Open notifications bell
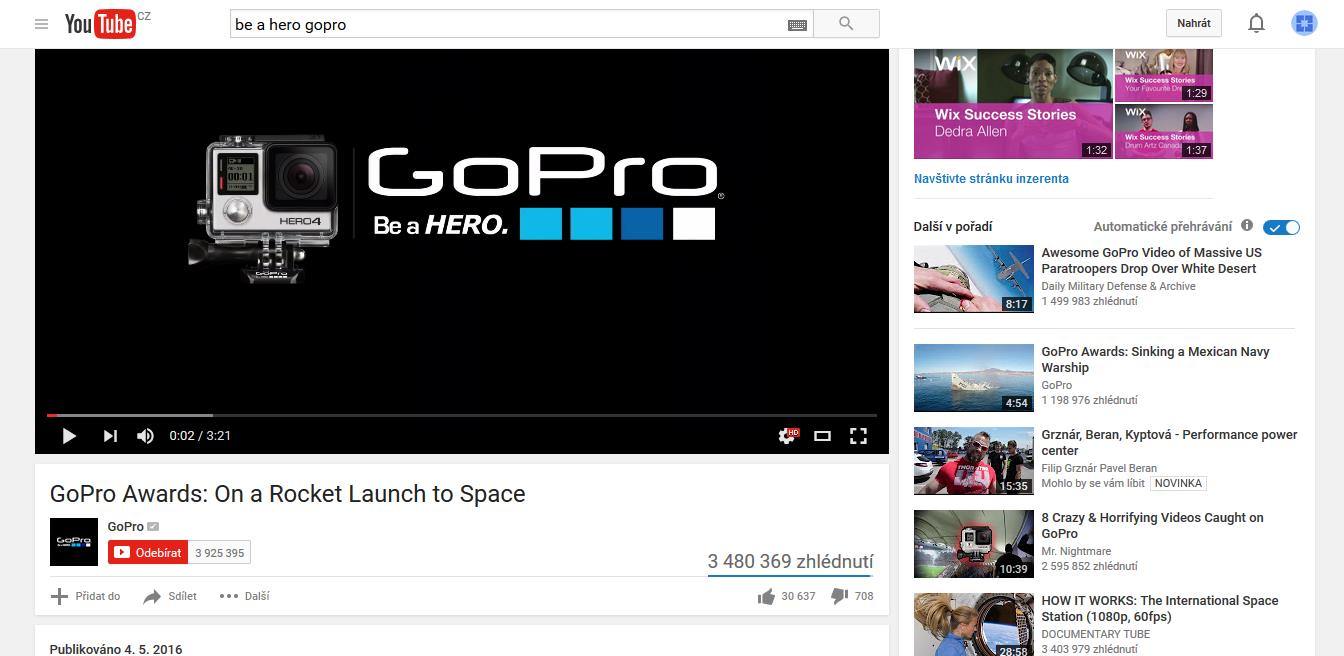Screen dimensions: 1344x656 [1256, 23]
